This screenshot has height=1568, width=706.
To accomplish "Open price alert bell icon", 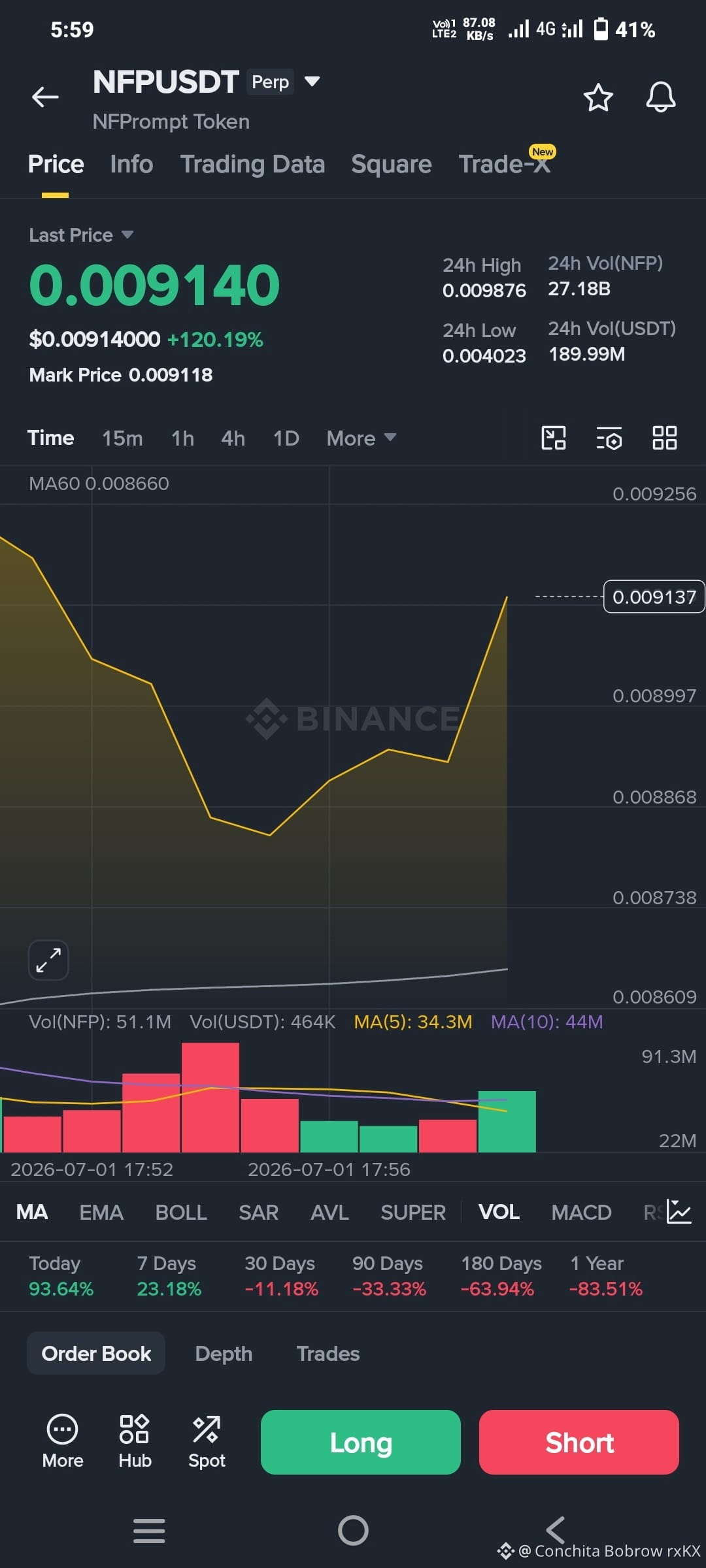I will tap(660, 97).
